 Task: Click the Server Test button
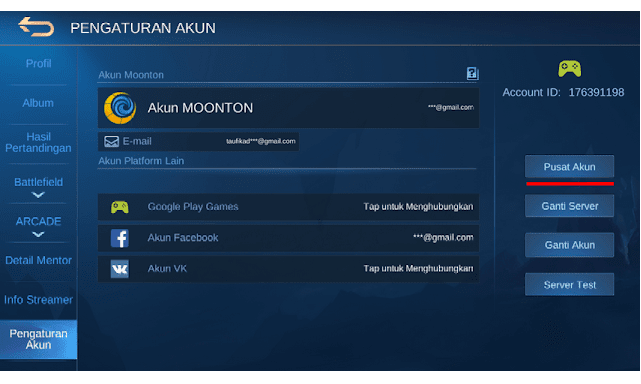[x=569, y=285]
